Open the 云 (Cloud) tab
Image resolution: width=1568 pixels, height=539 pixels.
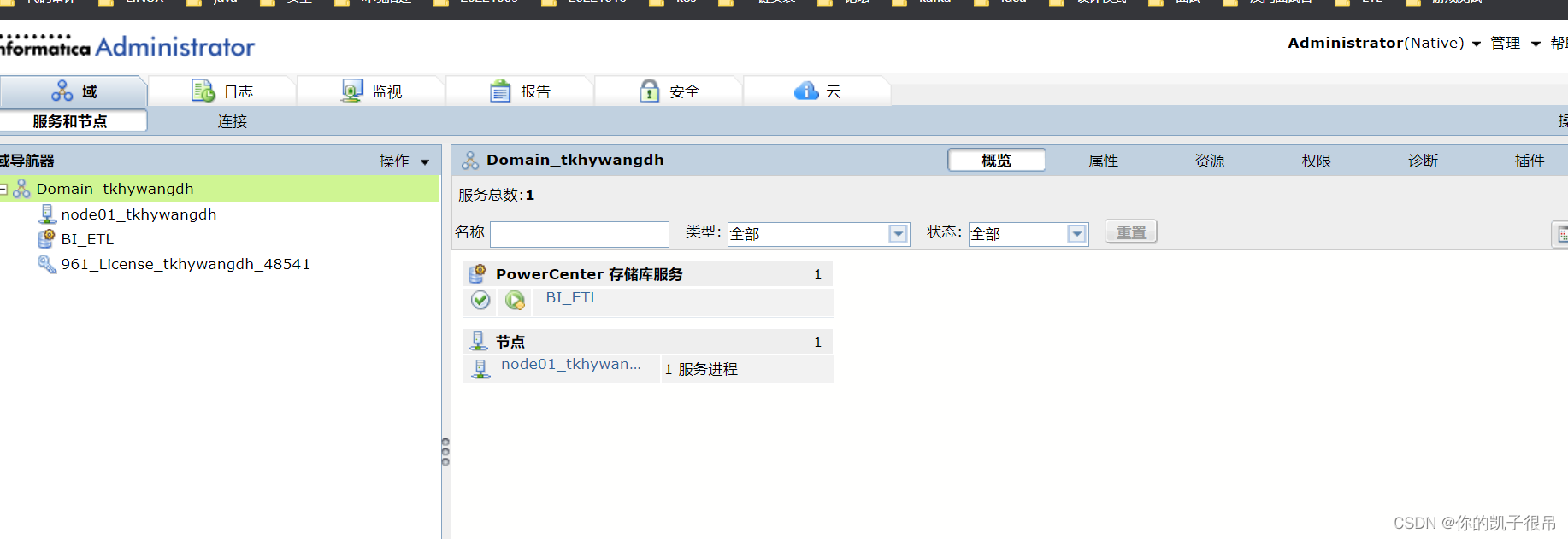[x=817, y=91]
